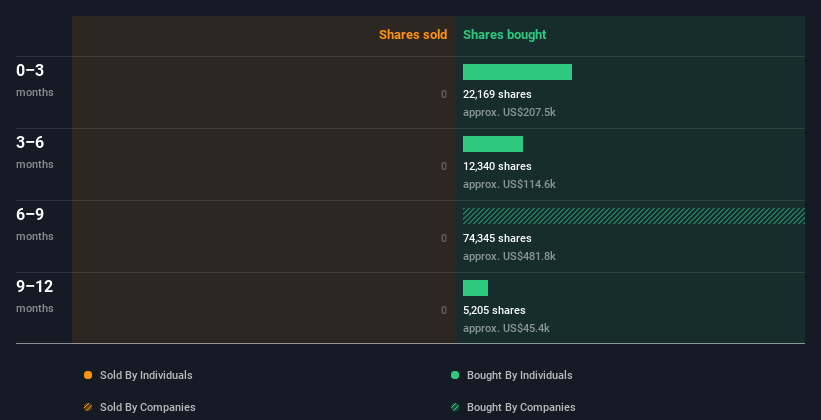Image resolution: width=821 pixels, height=420 pixels.
Task: Click the 0–3 months row label
Action: 35,80
